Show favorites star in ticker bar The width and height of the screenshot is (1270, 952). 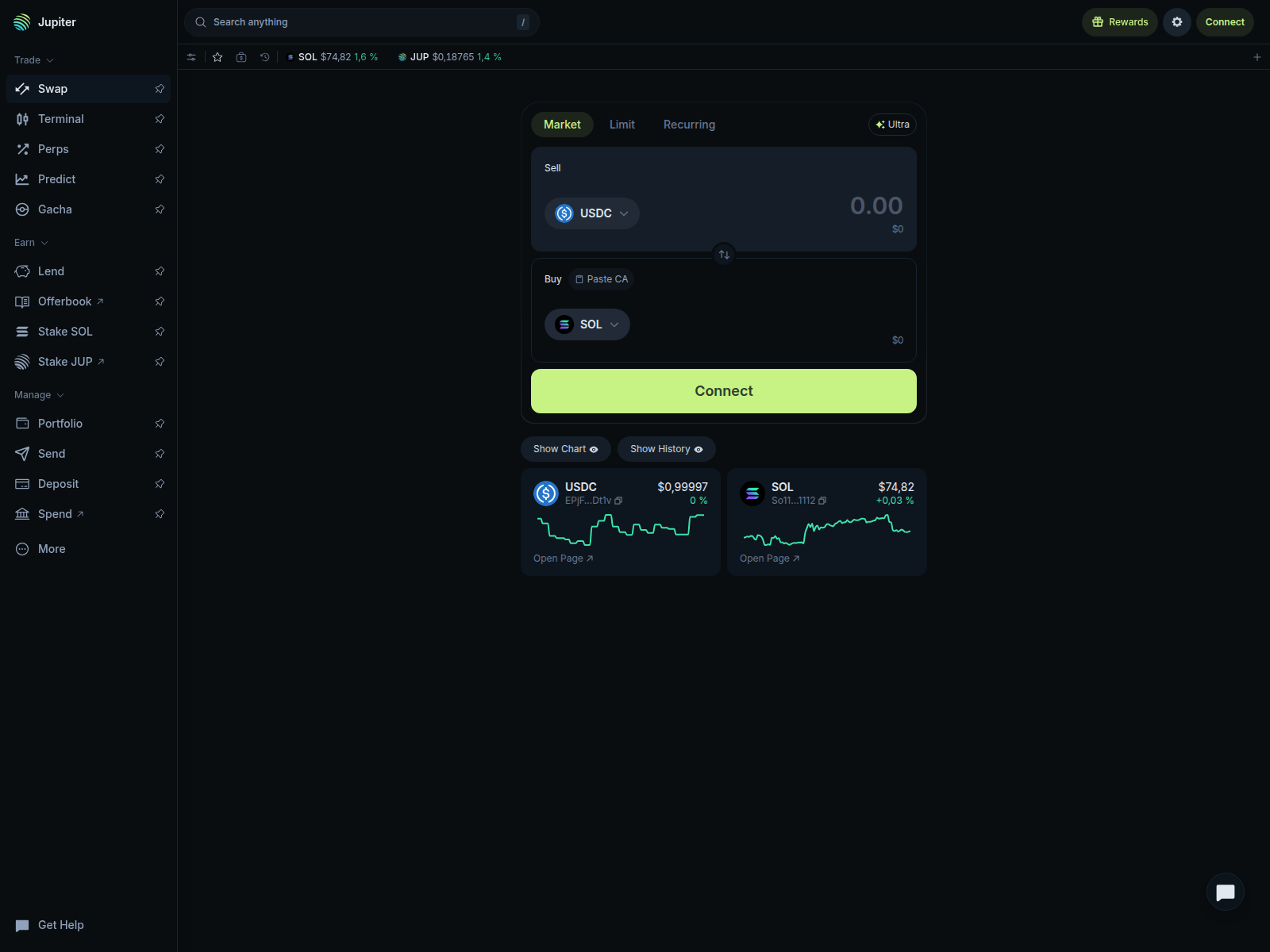tap(217, 57)
